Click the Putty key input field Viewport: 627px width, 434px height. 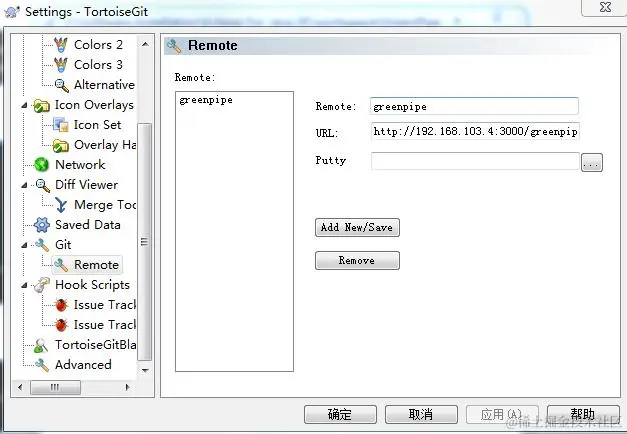pos(475,161)
